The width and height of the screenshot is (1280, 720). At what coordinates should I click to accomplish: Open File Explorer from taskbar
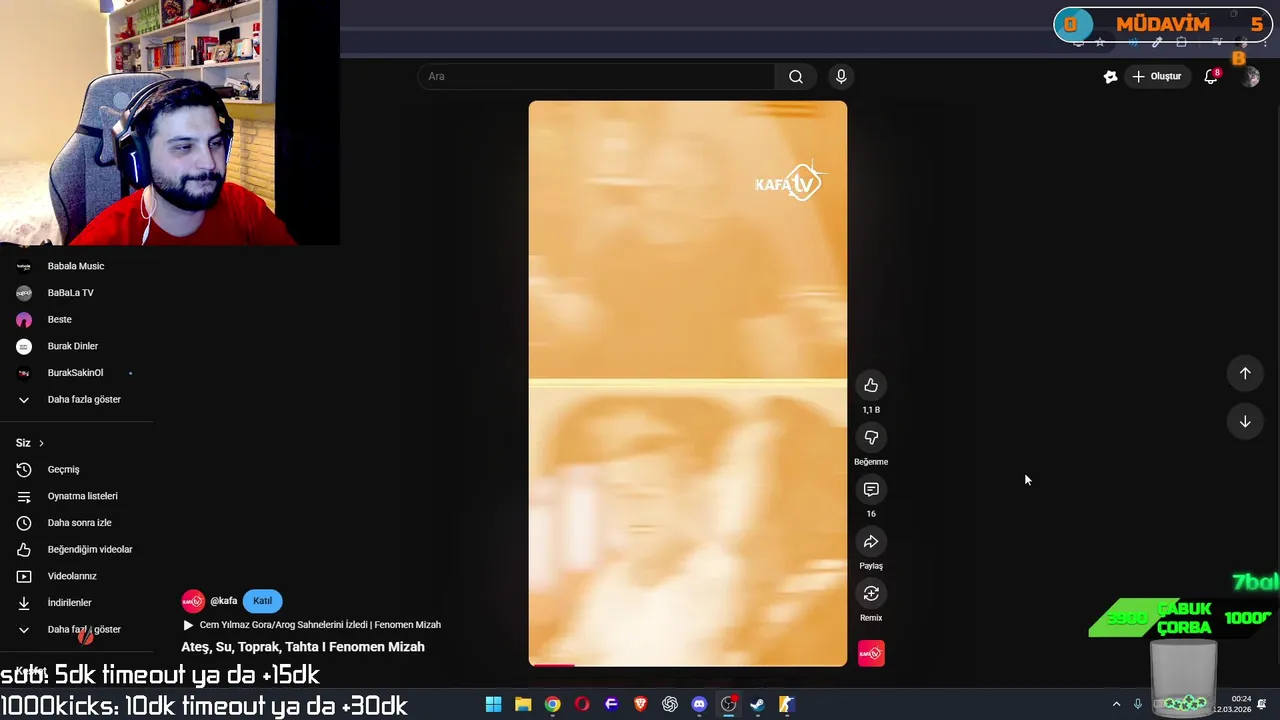pos(523,704)
